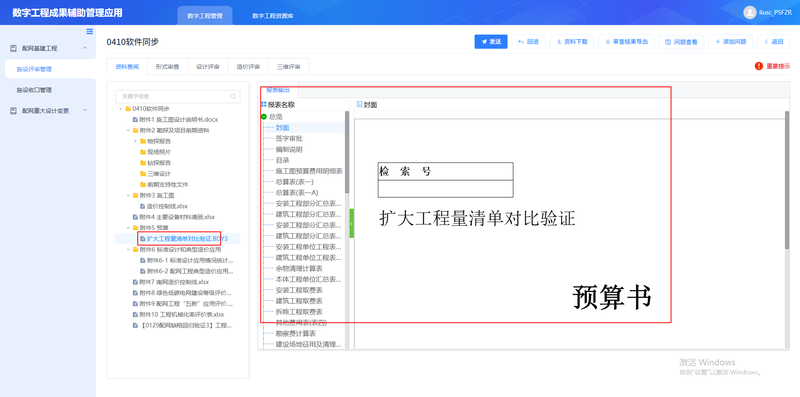
Task: Select the 报表输出 tab
Action: click(x=278, y=89)
